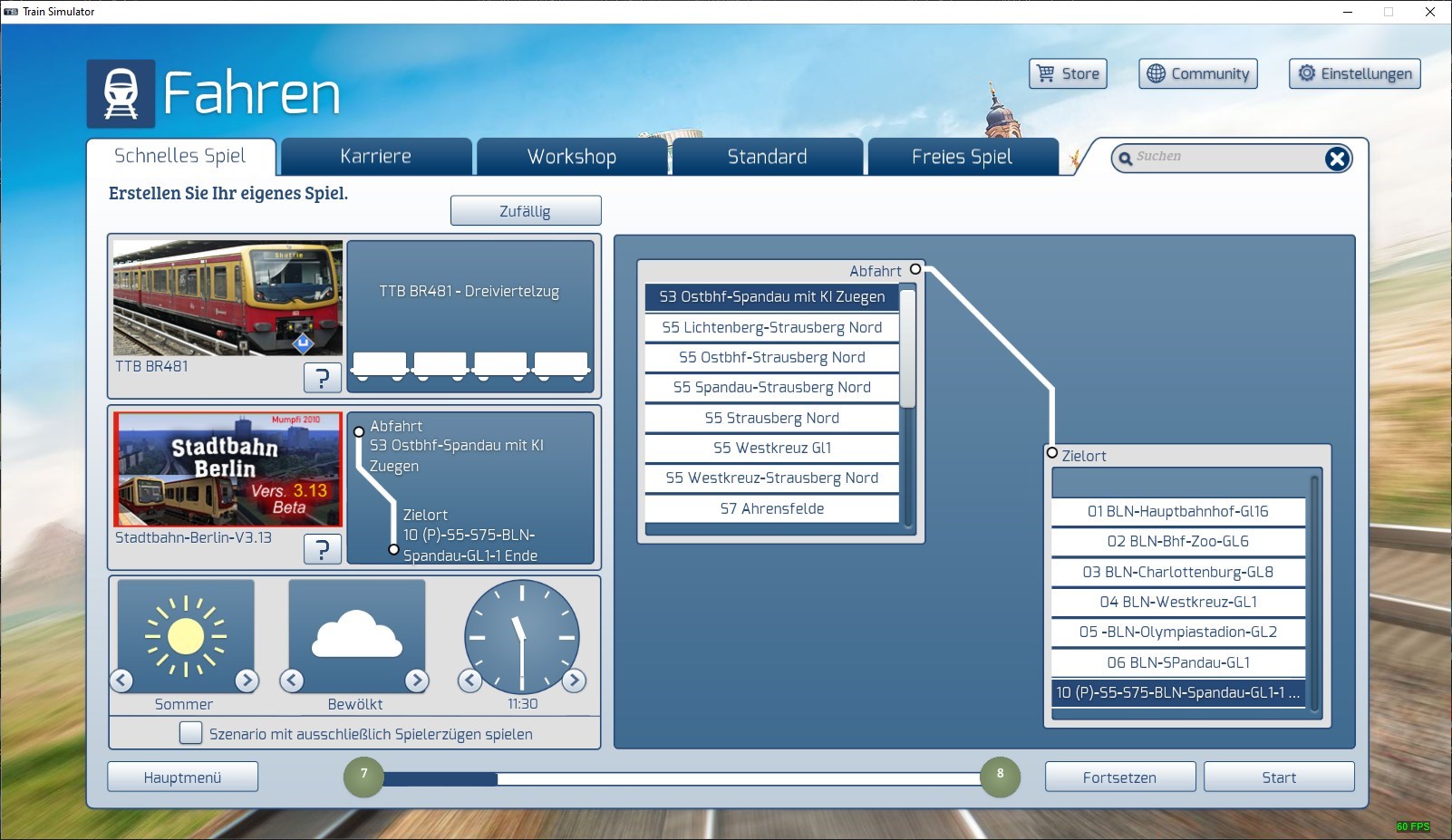This screenshot has width=1452, height=840.
Task: Switch to the Freies Spiel tab
Action: (x=963, y=157)
